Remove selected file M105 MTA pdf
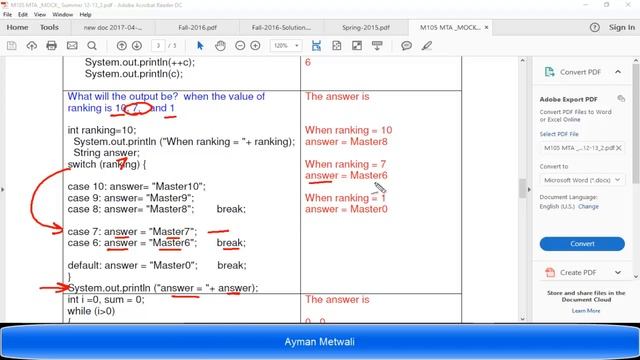Image resolution: width=640 pixels, height=360 pixels. [x=619, y=148]
